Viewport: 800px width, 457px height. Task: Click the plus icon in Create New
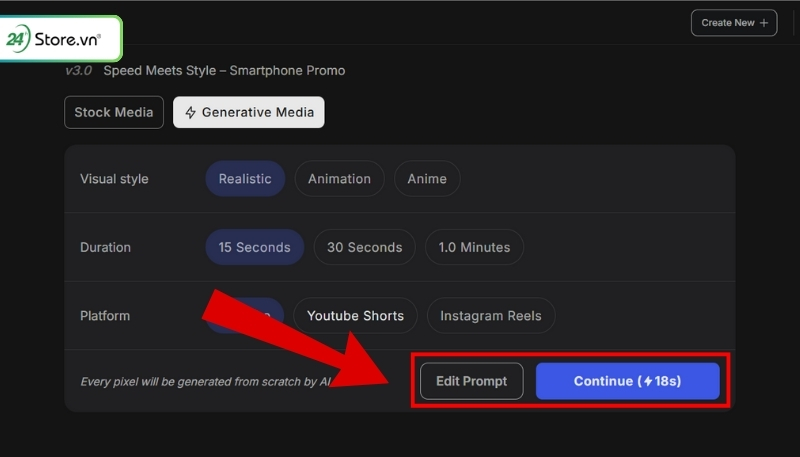click(764, 23)
